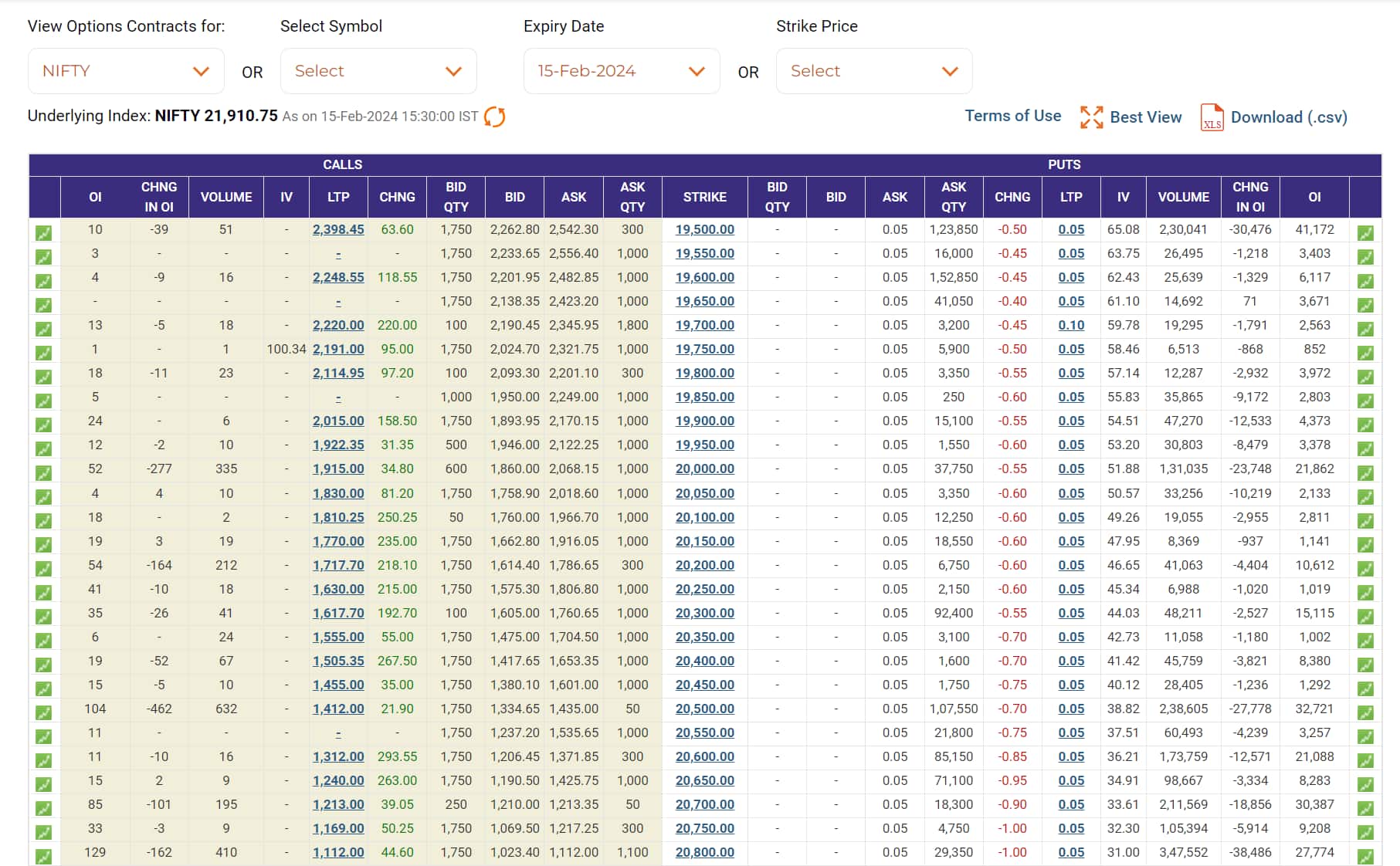This screenshot has height=866, width=1400.
Task: Click the calls VOLUME column header
Action: point(226,197)
